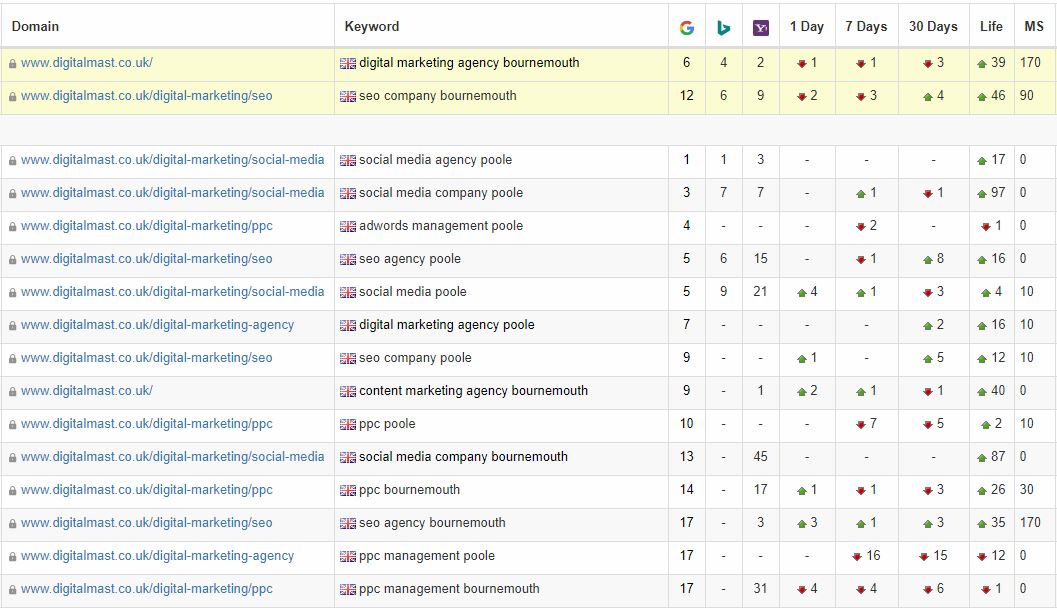This screenshot has width=1057, height=608.
Task: Sort by the Life column header
Action: (x=991, y=26)
